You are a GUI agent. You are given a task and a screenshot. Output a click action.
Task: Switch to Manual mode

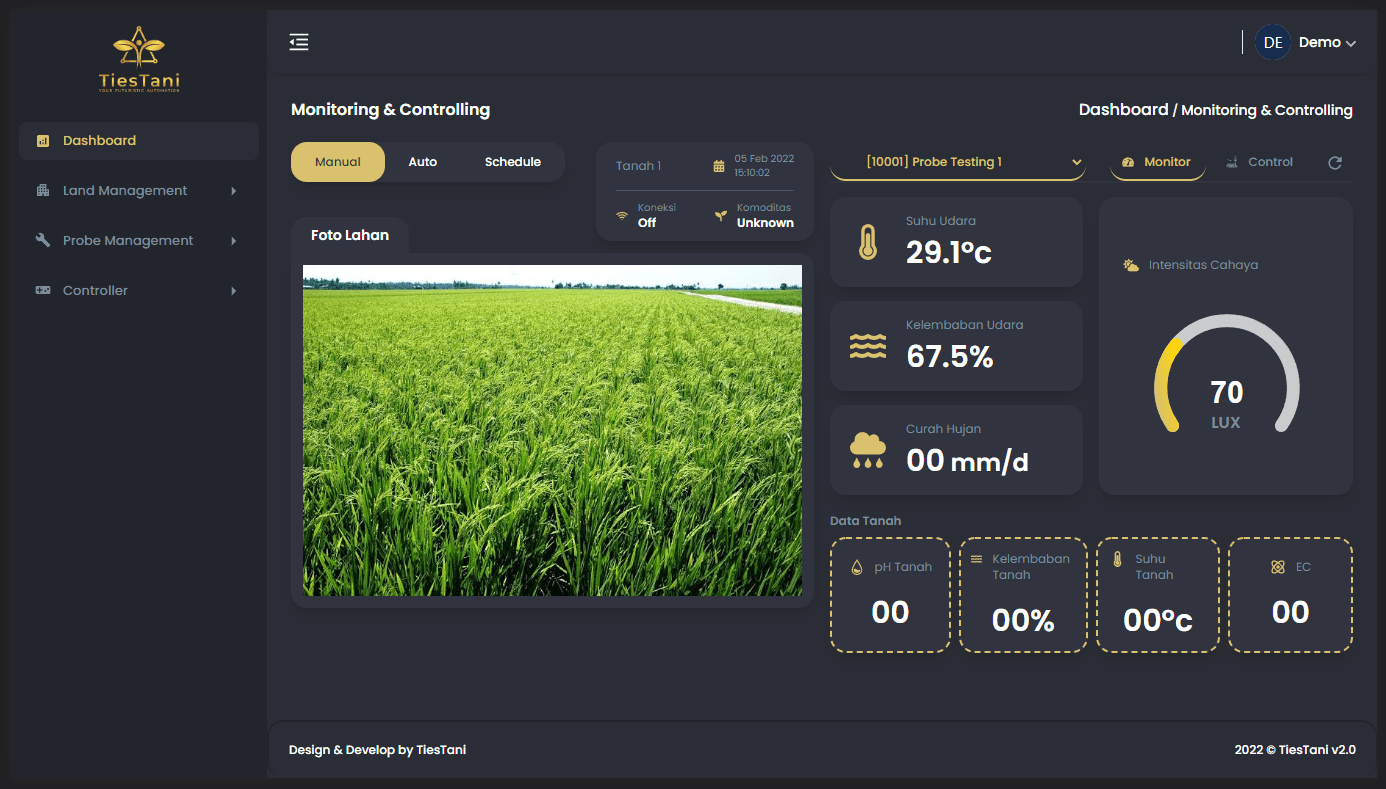(x=337, y=162)
